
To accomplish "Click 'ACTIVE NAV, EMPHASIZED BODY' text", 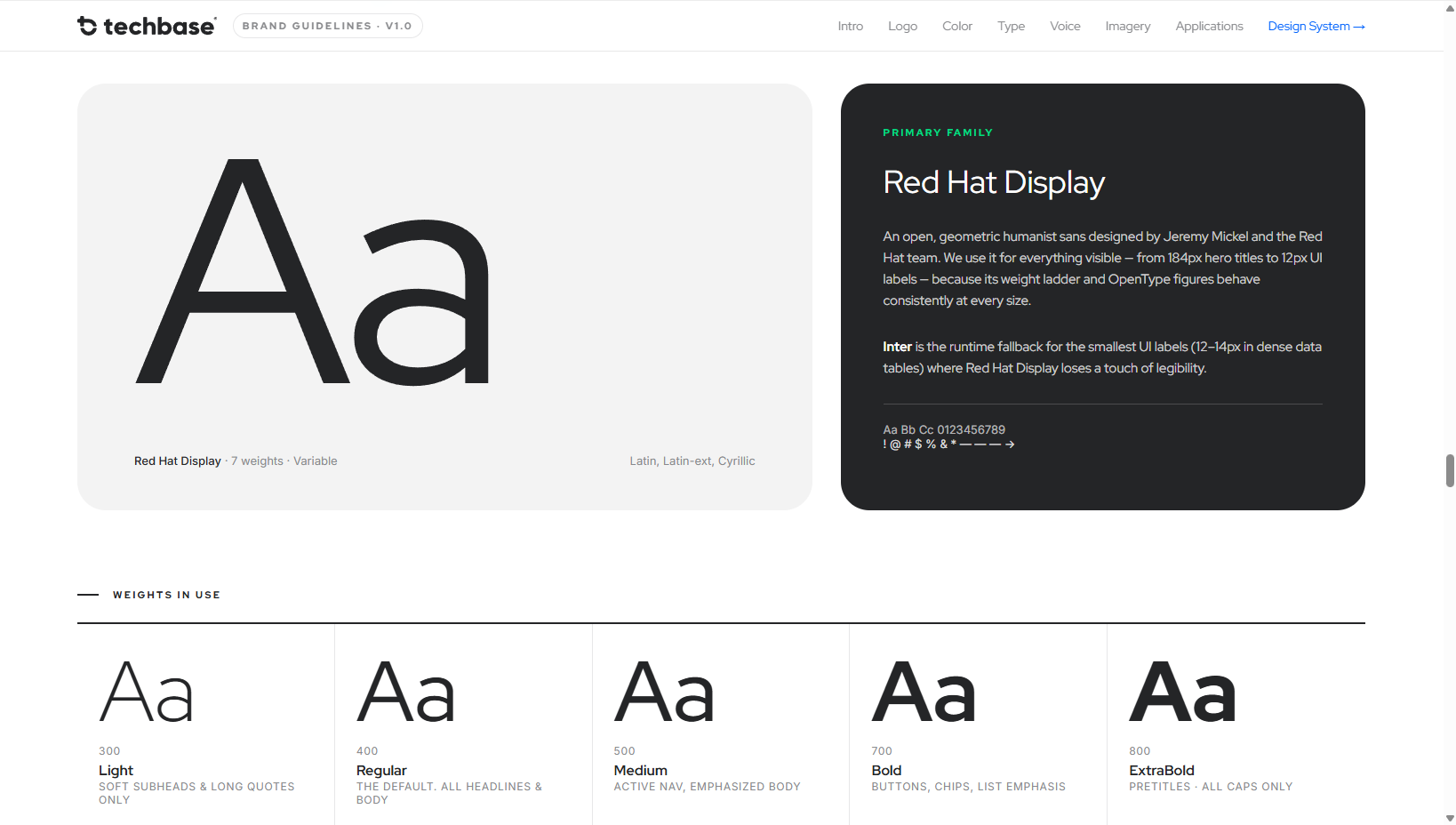I will point(707,787).
